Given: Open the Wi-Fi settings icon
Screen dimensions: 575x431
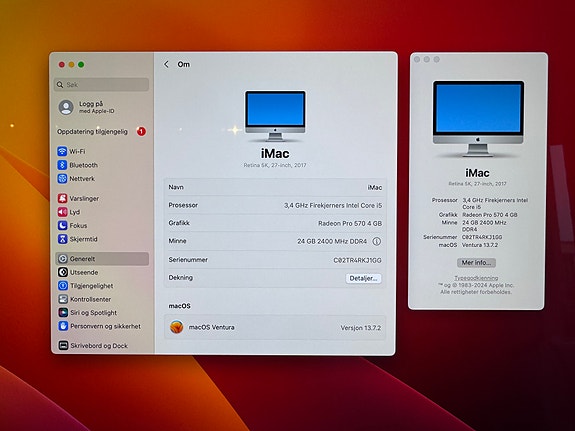Looking at the screenshot, I should pyautogui.click(x=62, y=151).
